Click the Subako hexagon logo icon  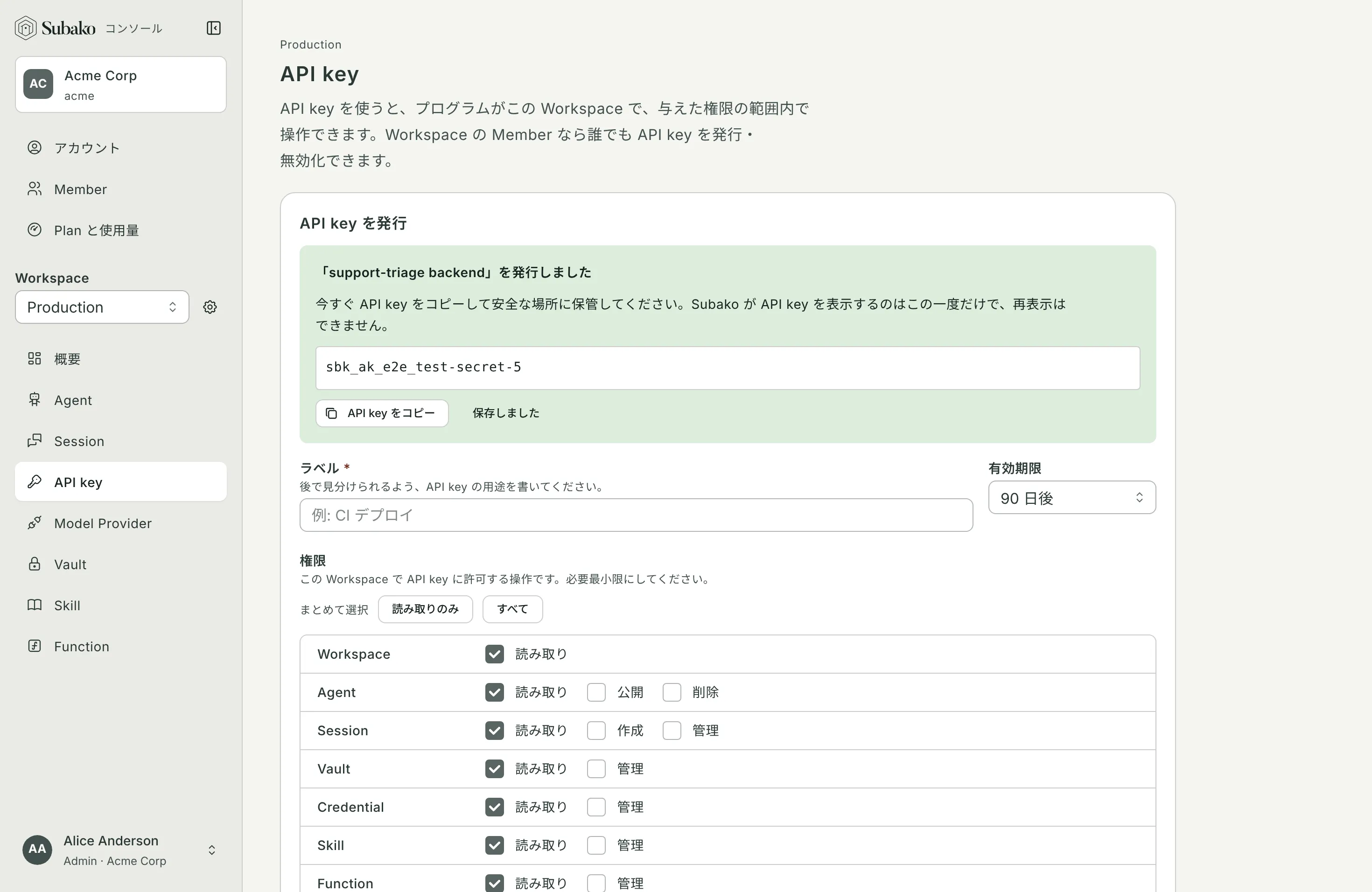click(25, 28)
